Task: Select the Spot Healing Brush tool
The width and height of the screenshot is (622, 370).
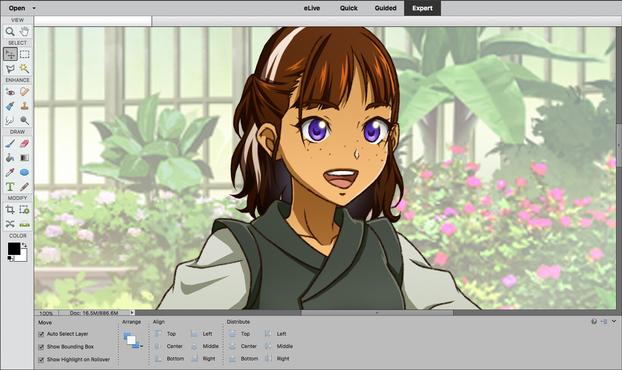Action: [x=24, y=92]
